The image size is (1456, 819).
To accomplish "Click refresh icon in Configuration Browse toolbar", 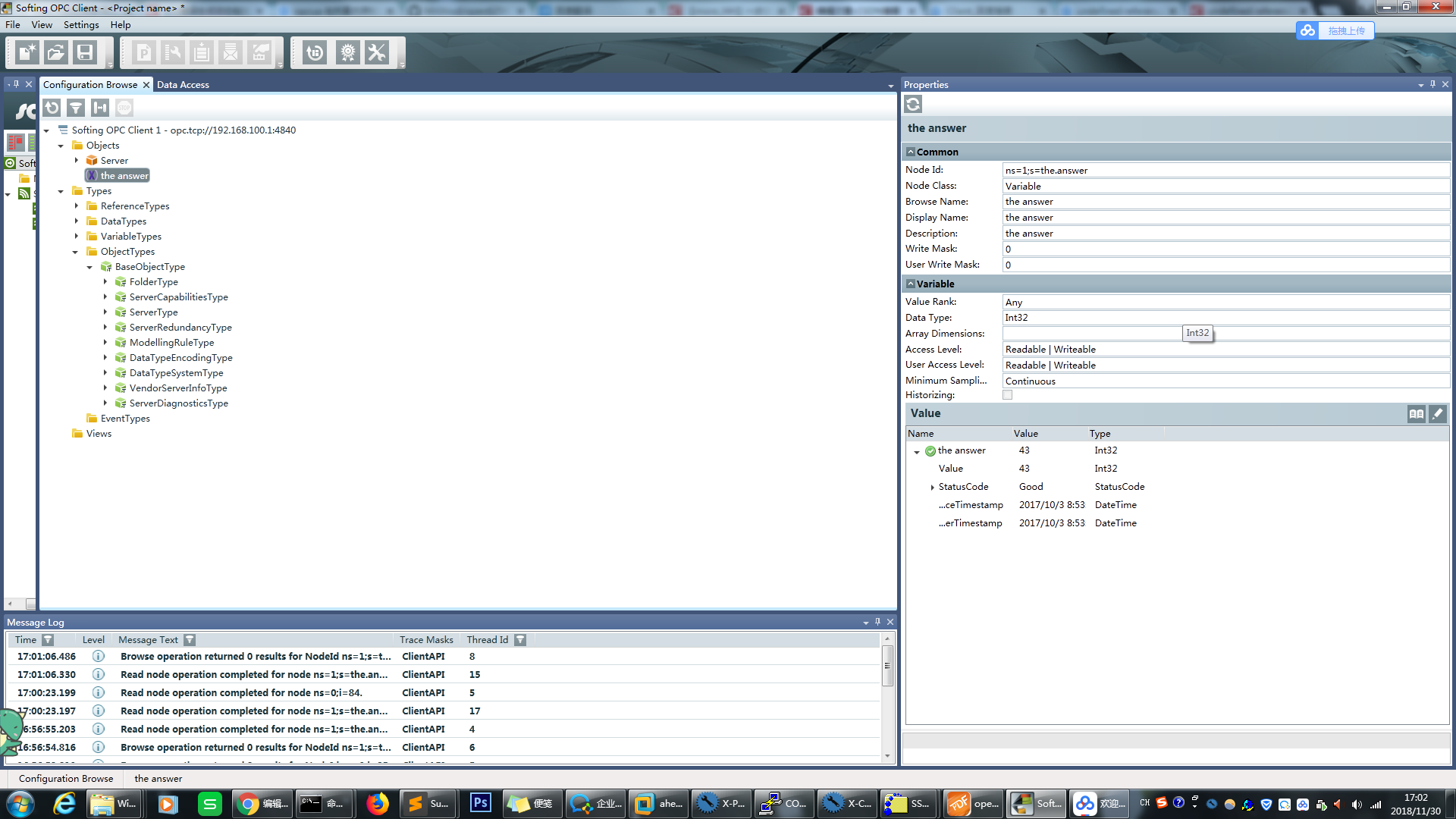I will tap(52, 108).
